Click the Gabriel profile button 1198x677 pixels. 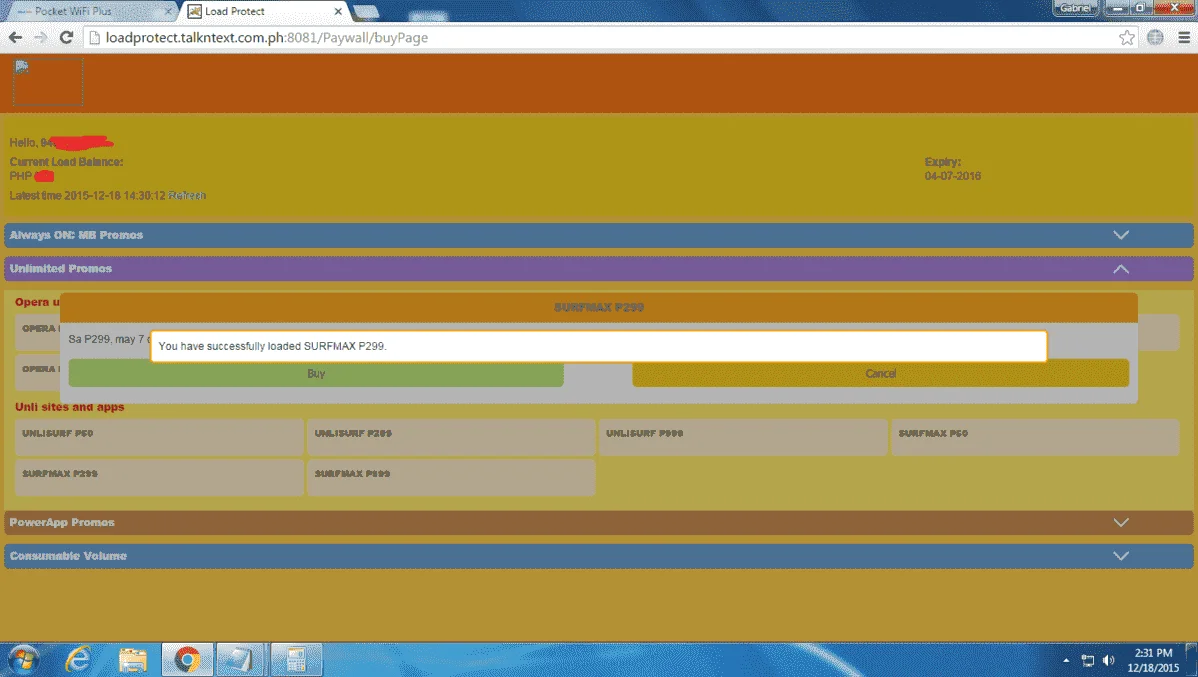1075,8
